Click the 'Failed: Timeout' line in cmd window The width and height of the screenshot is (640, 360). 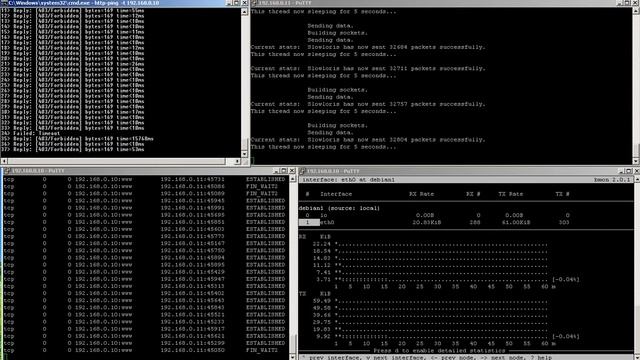31,133
